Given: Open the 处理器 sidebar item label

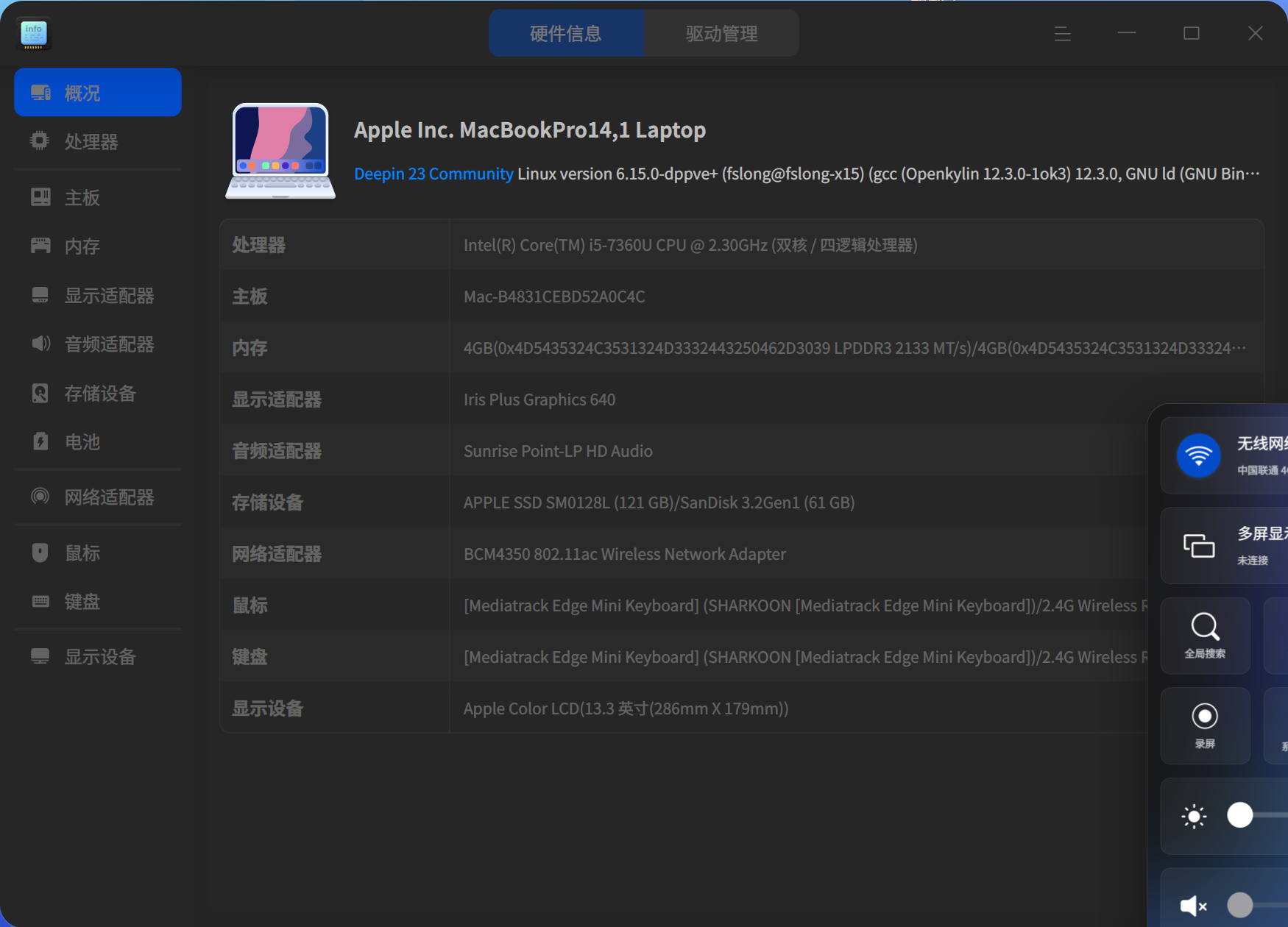Looking at the screenshot, I should 91,141.
